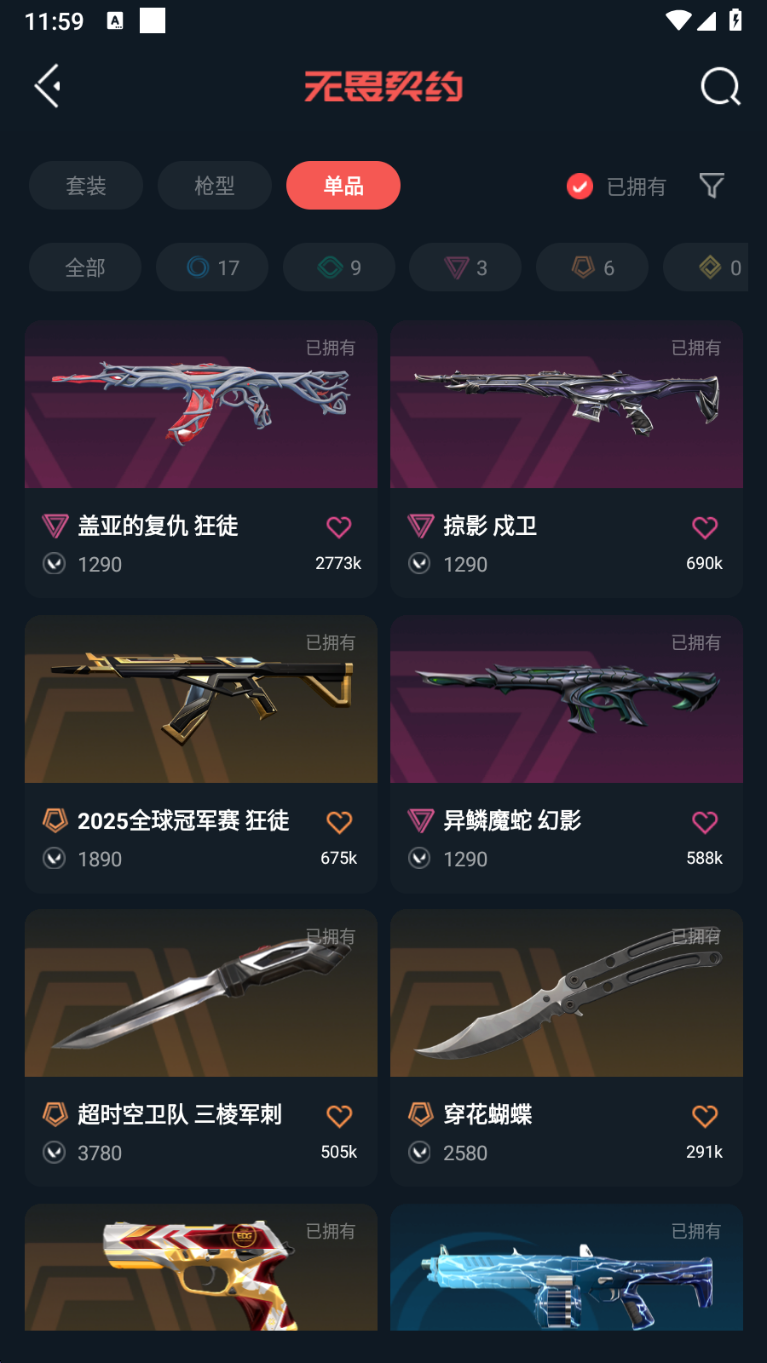Open the blue lightning shotgun skin image

click(566, 1267)
